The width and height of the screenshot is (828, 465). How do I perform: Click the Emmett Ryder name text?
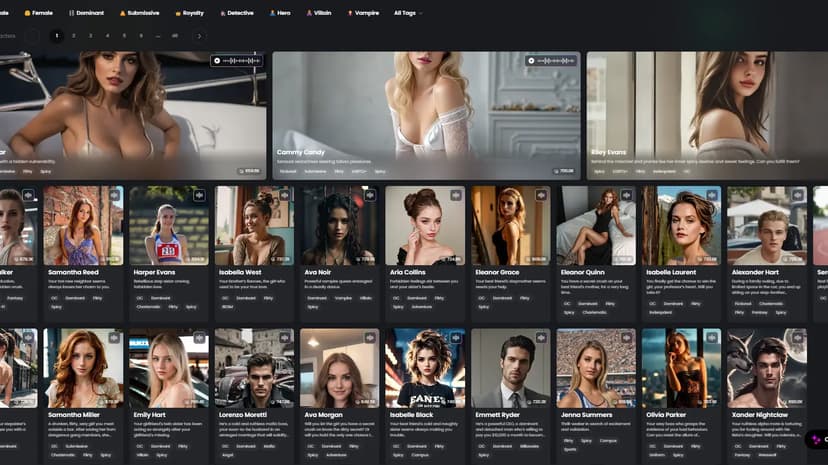(497, 415)
